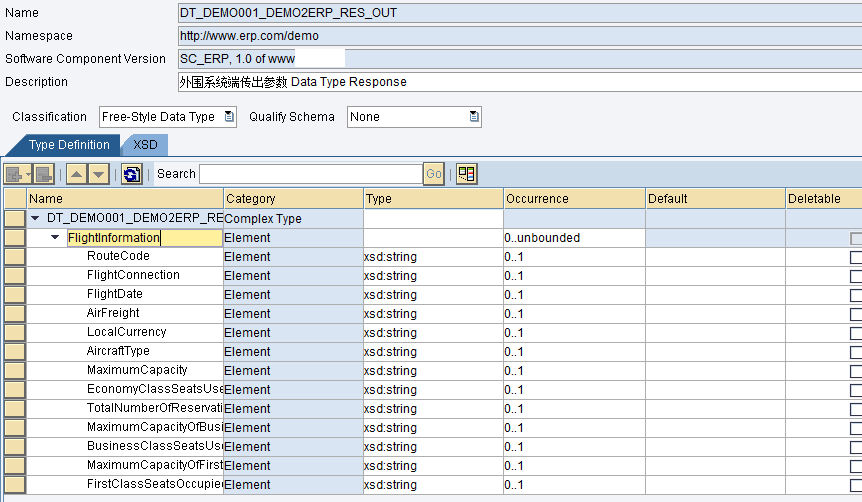Click Default cell of AircraftType row
The width and height of the screenshot is (862, 502).
point(715,351)
